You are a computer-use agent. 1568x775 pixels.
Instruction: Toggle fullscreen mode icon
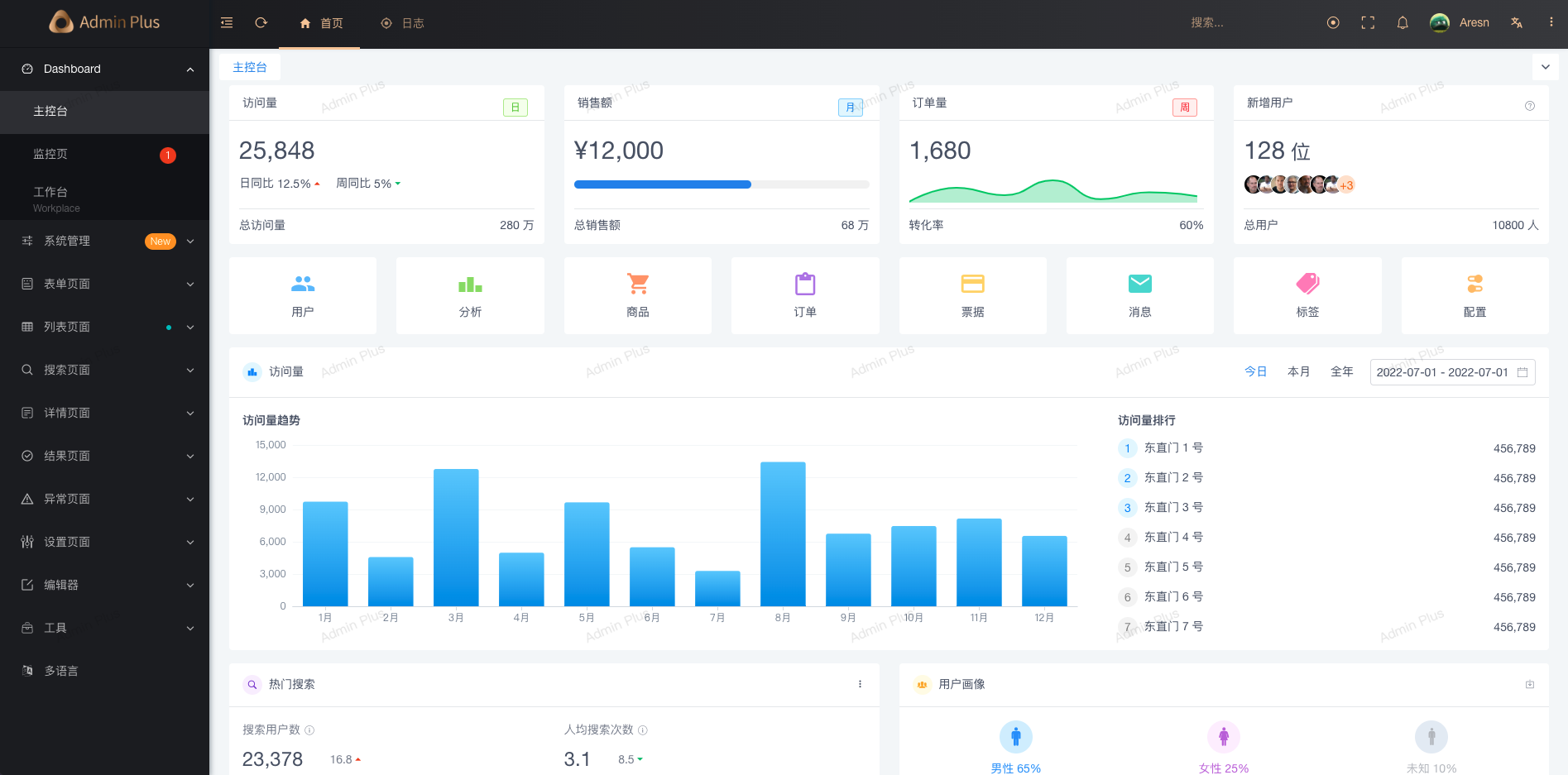click(x=1368, y=23)
